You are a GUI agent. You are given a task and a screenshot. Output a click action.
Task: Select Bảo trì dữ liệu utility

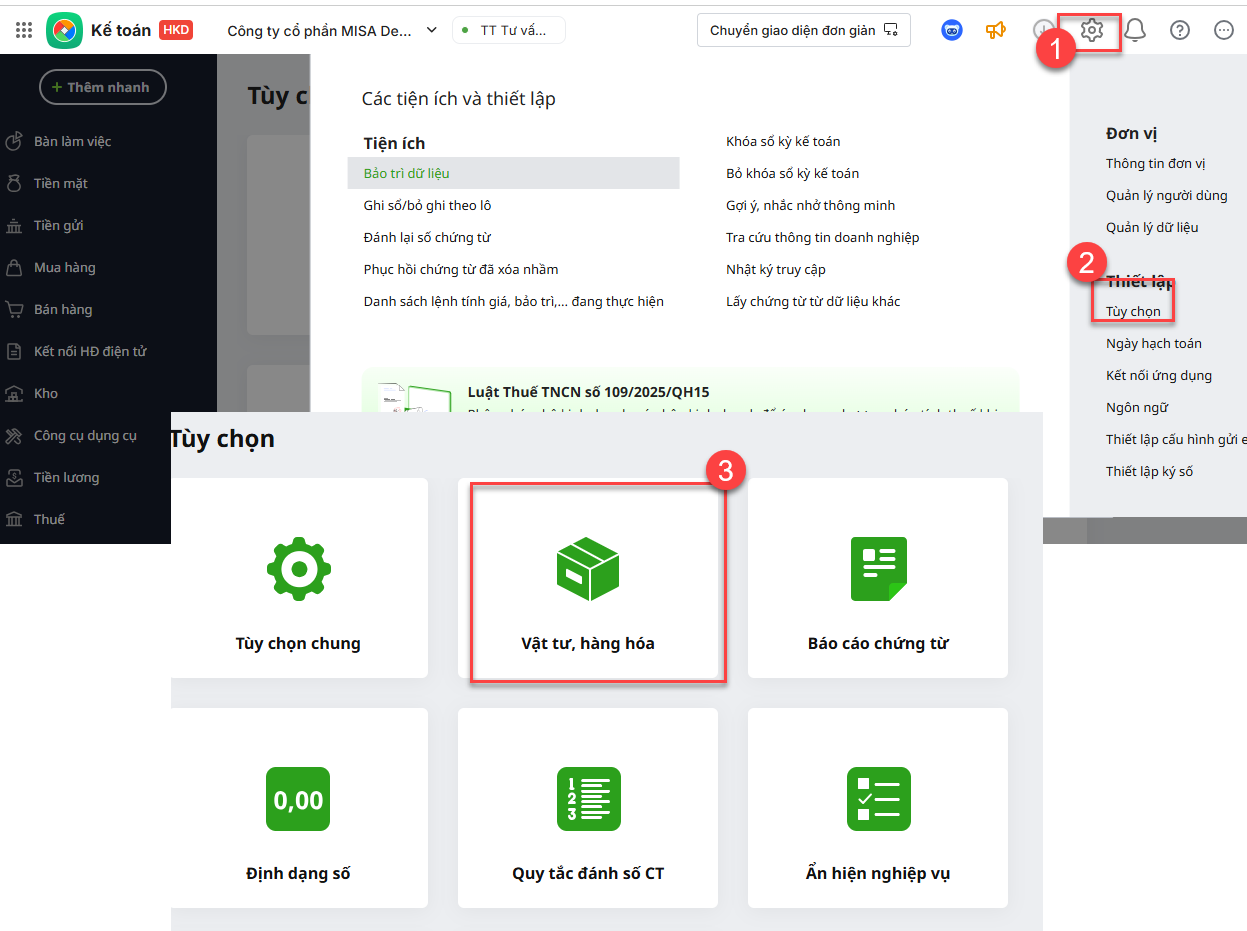407,173
